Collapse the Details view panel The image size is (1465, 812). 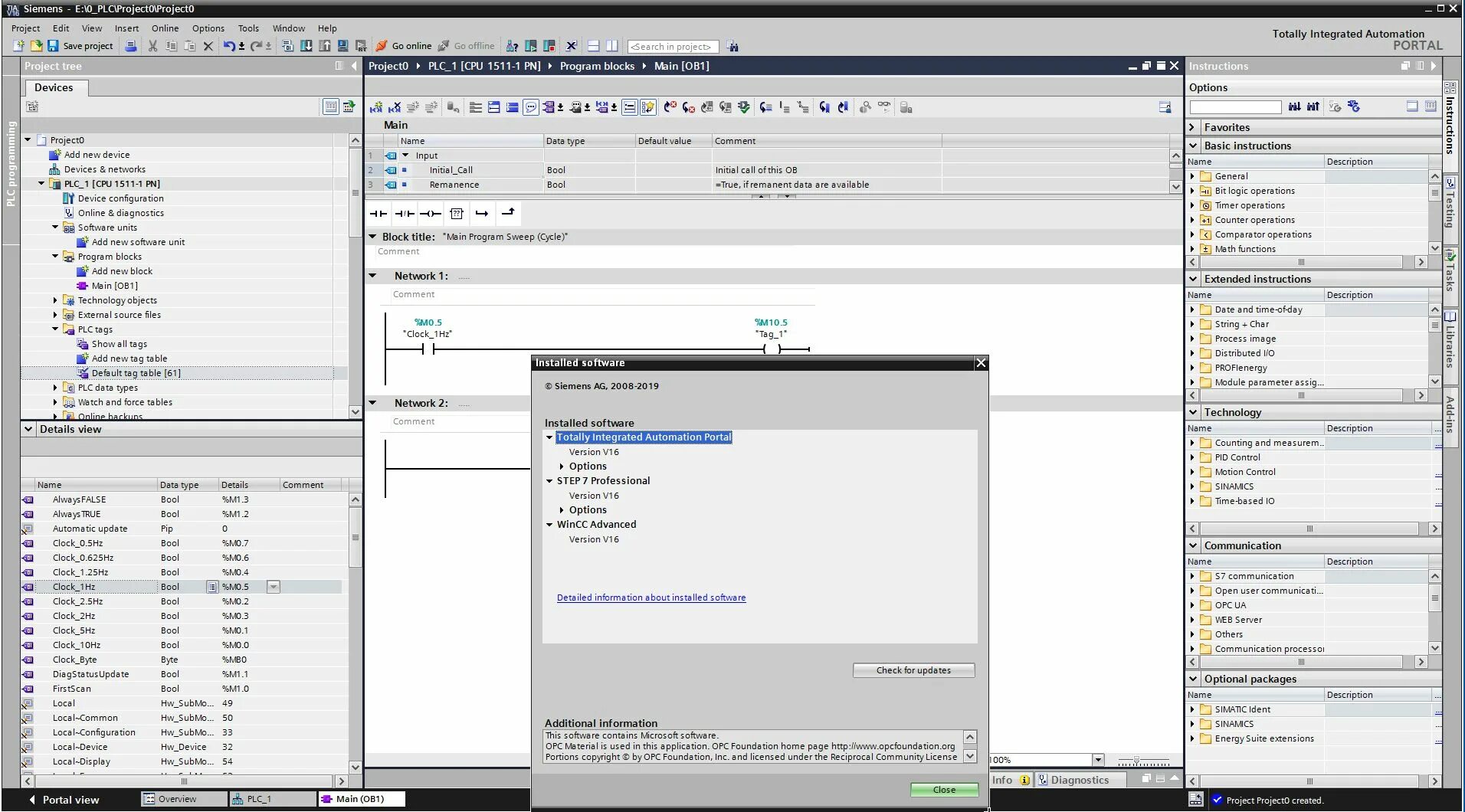click(x=28, y=429)
